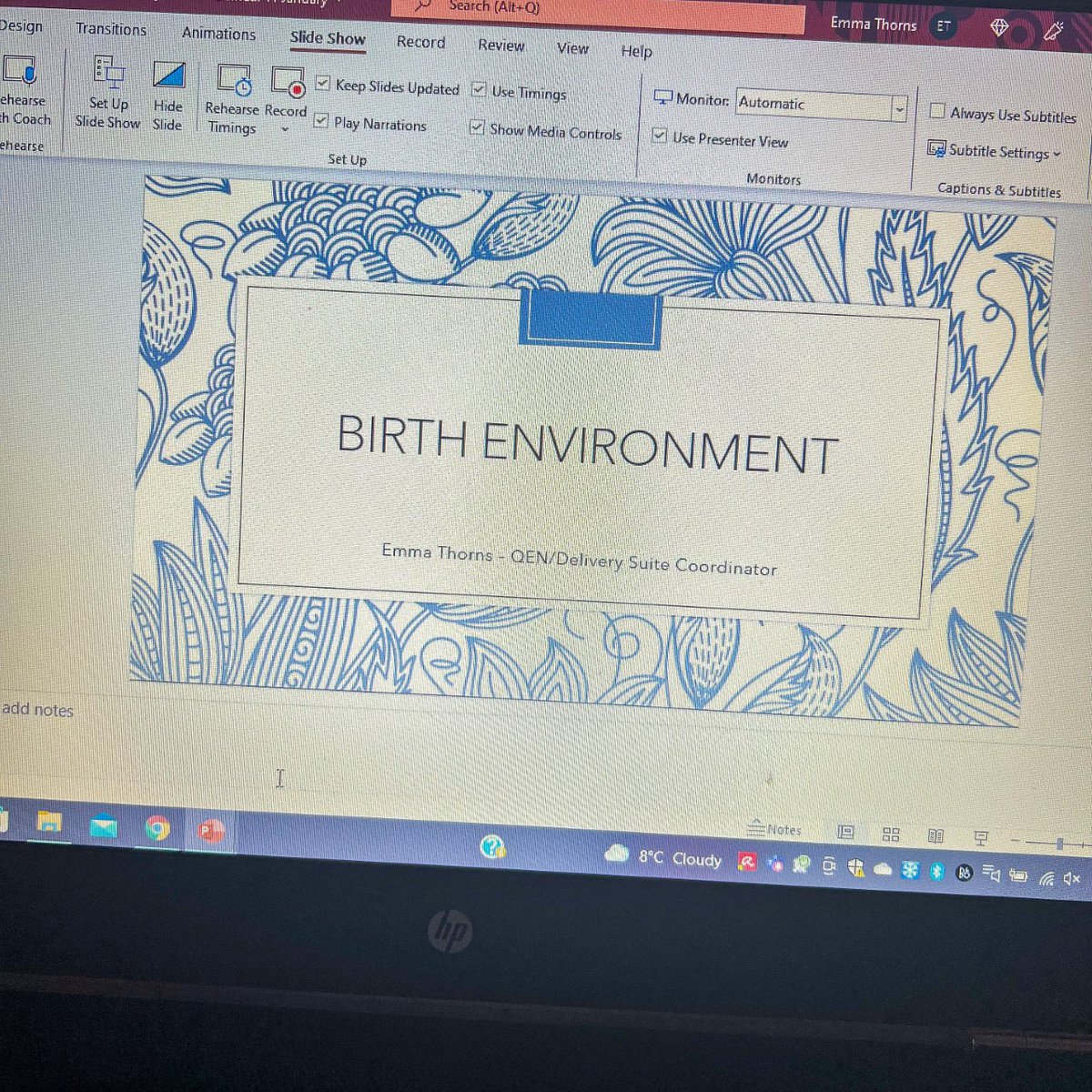Click the Meet Now camera tray icon
The width and height of the screenshot is (1092, 1092).
tap(829, 866)
